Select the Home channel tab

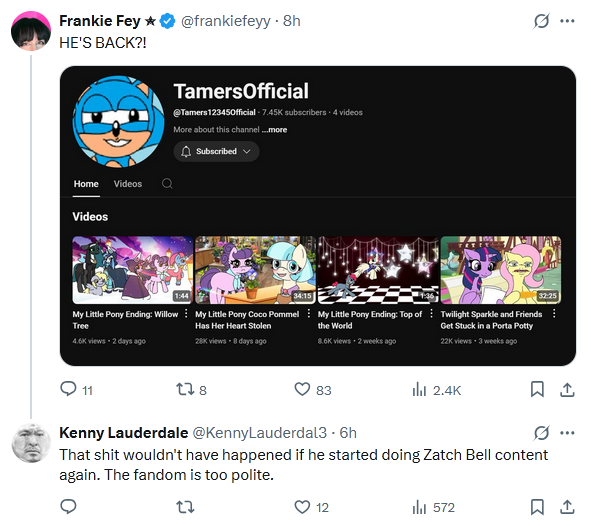(x=86, y=184)
